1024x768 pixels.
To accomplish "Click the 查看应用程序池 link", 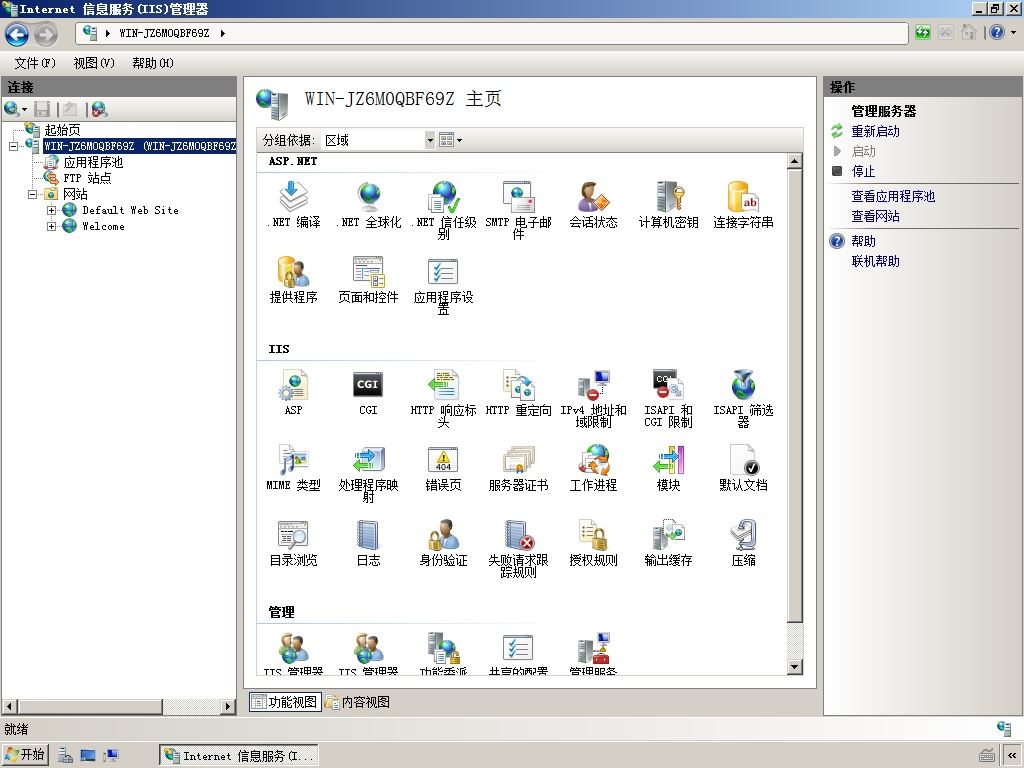I will pyautogui.click(x=893, y=196).
